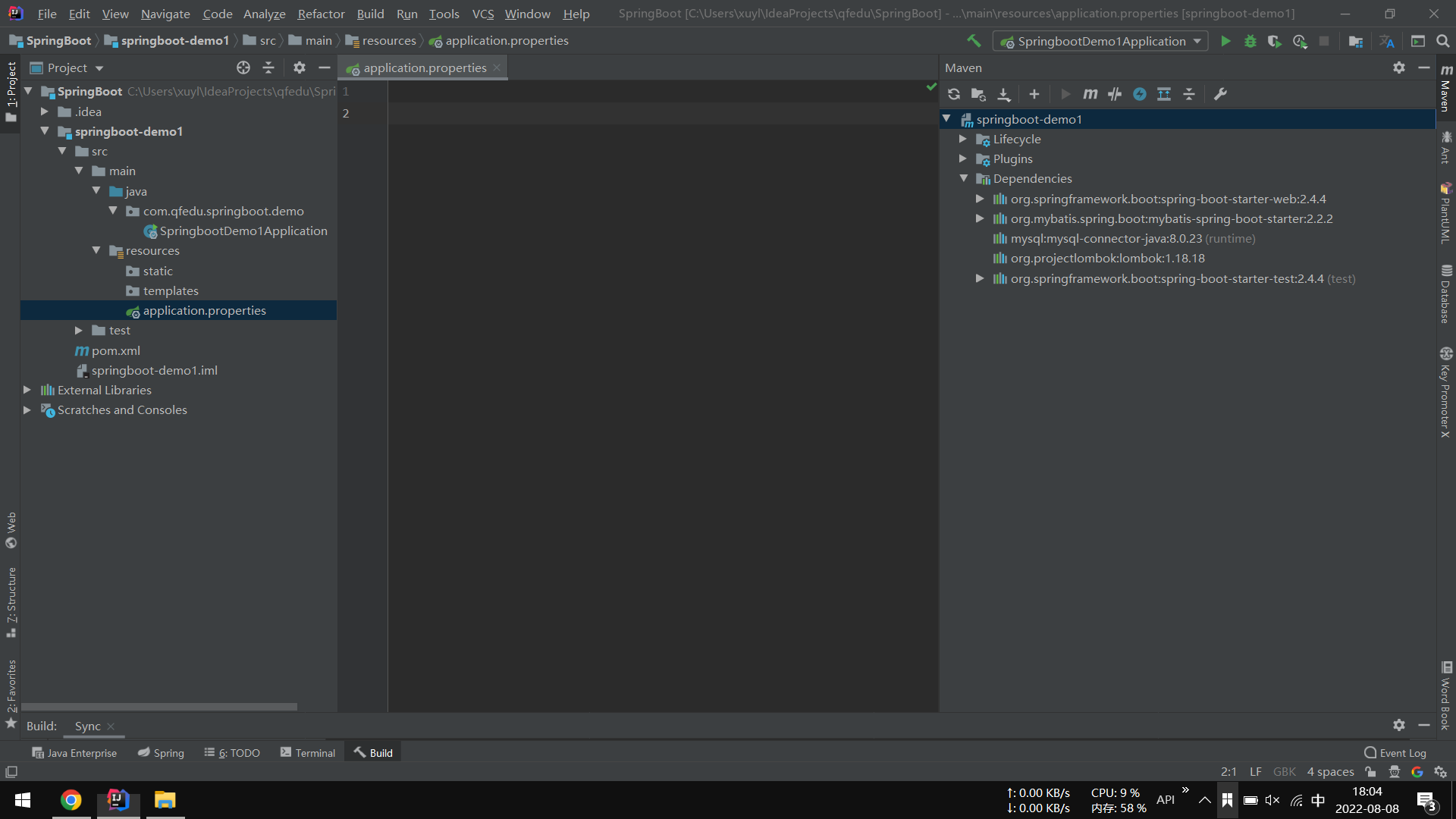Open Maven settings wrench icon
This screenshot has width=1456, height=819.
click(1220, 94)
